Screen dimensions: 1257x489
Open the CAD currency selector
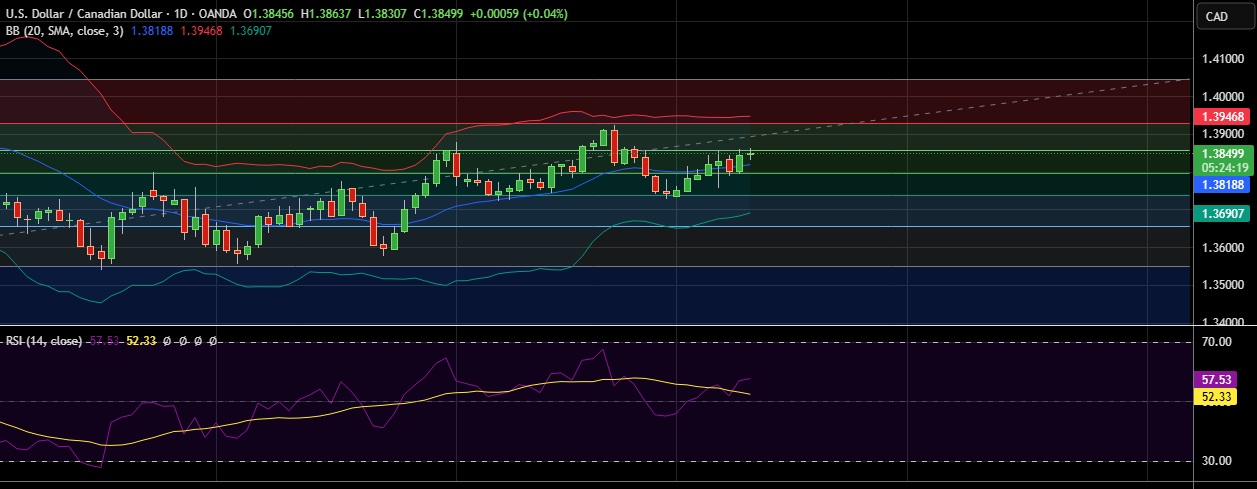coord(1217,16)
